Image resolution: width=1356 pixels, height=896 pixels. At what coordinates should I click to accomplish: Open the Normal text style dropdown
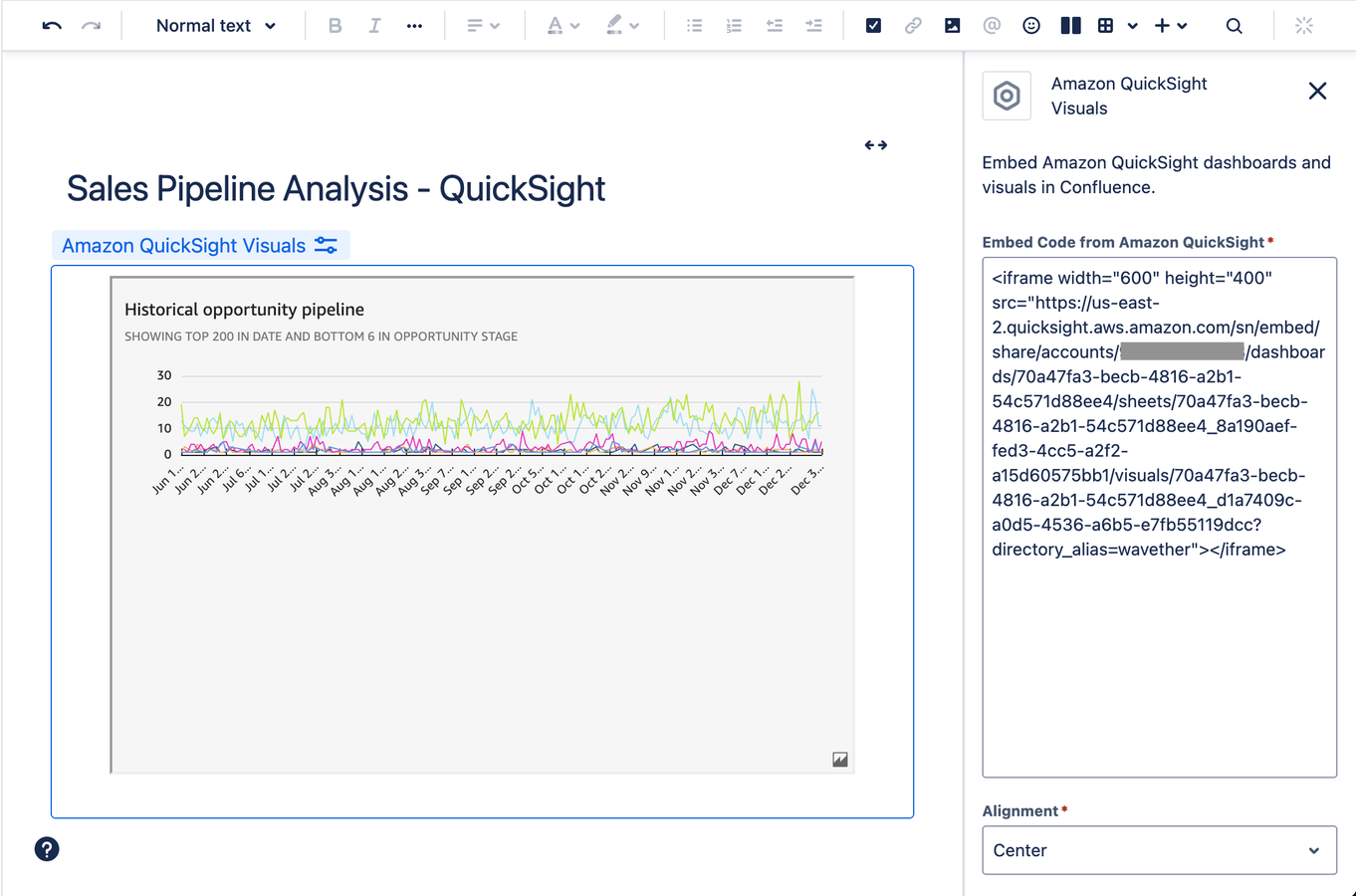(x=216, y=26)
